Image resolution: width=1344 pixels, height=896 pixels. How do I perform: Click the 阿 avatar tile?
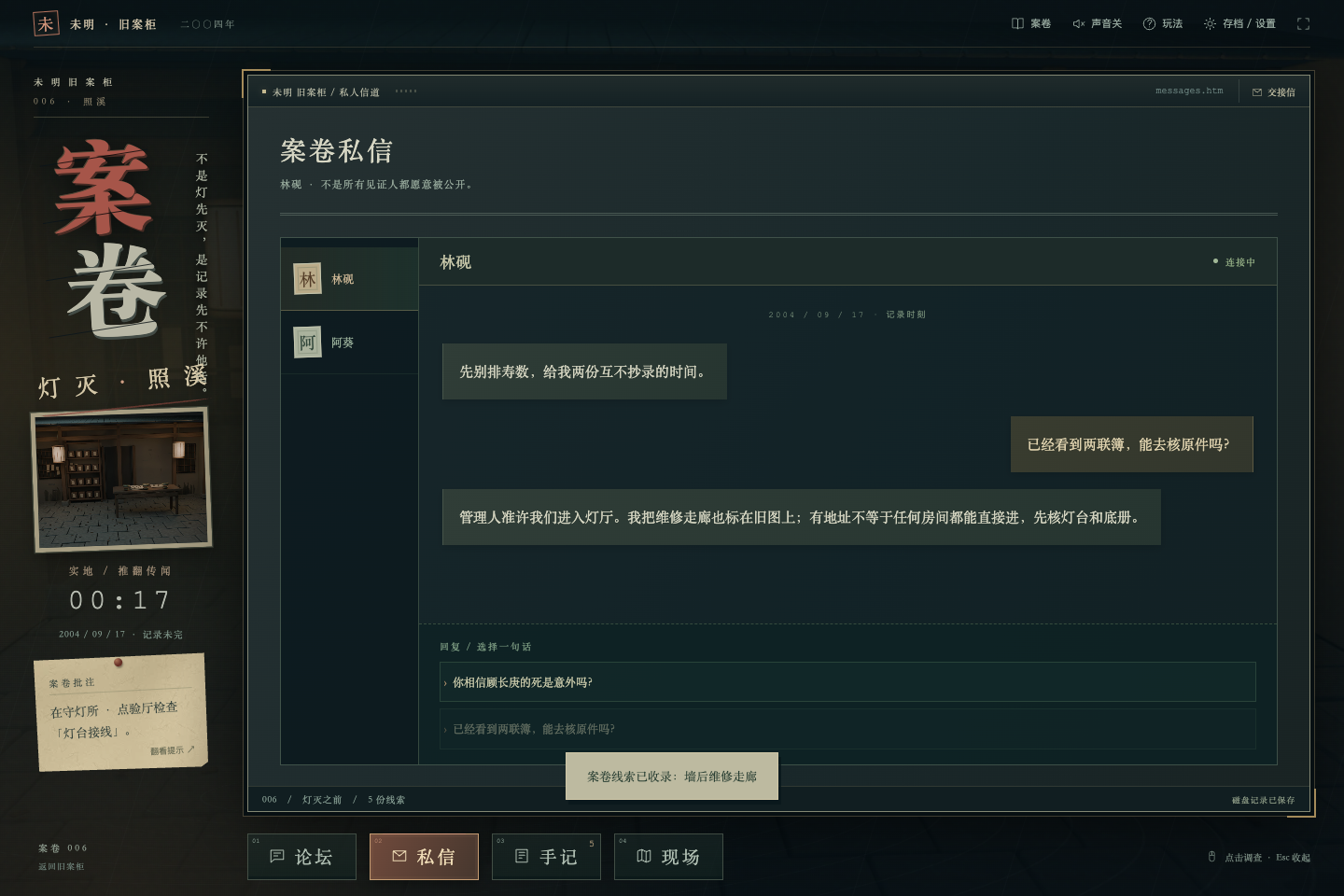click(x=307, y=343)
